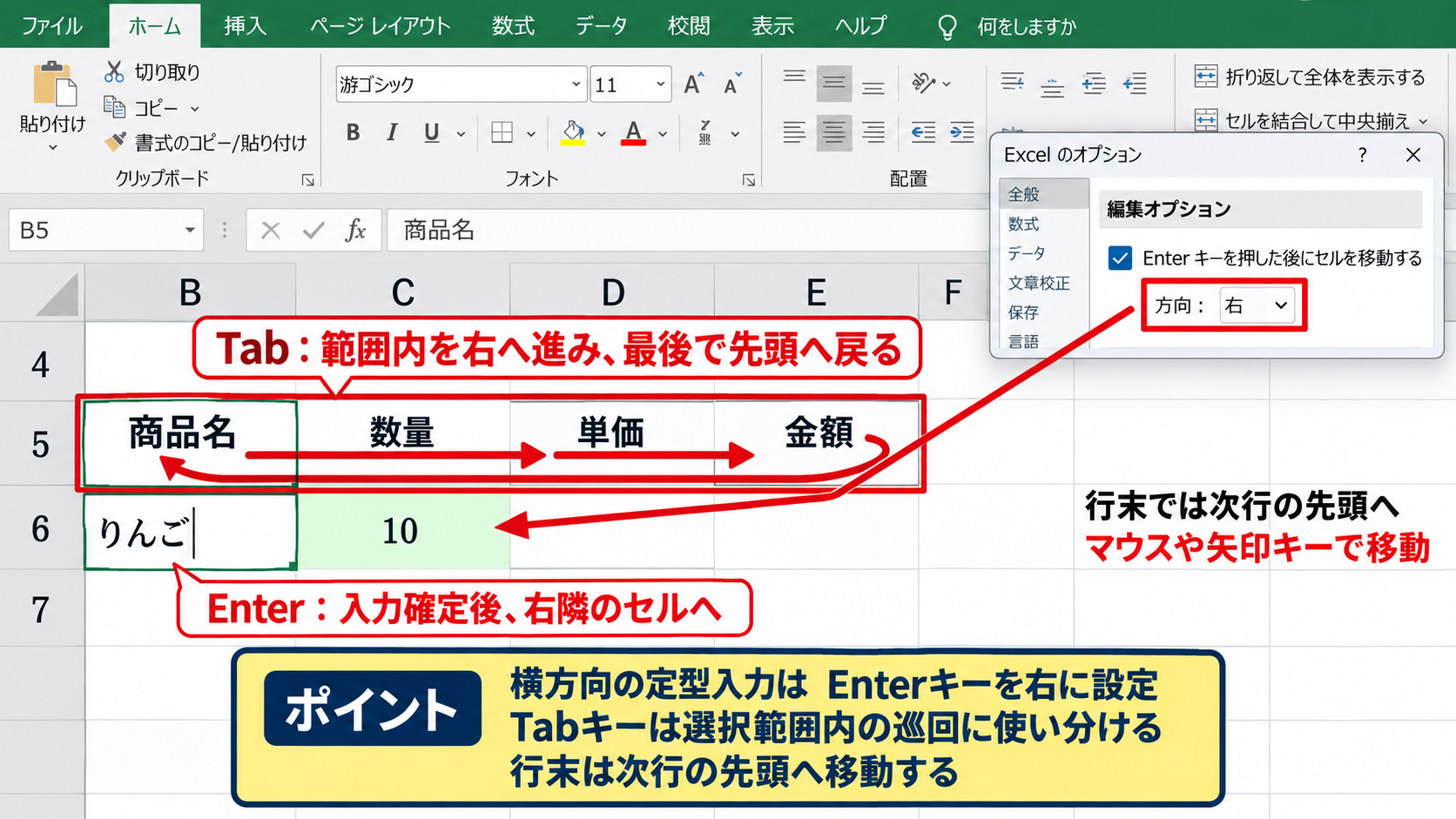The image size is (1456, 819).
Task: Switch to the Formulas (数式) ribbon tab
Action: point(513,26)
